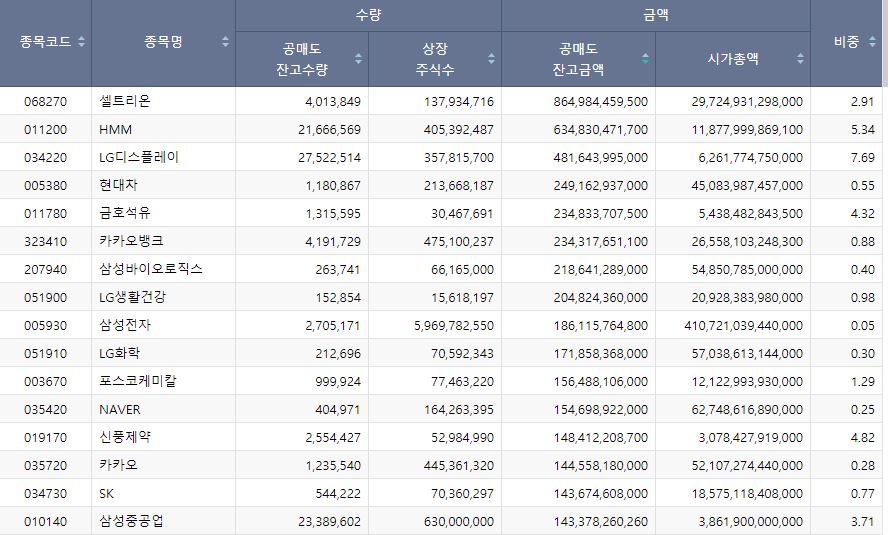Click stock code 051910
This screenshot has height=535, width=888.
[45, 354]
